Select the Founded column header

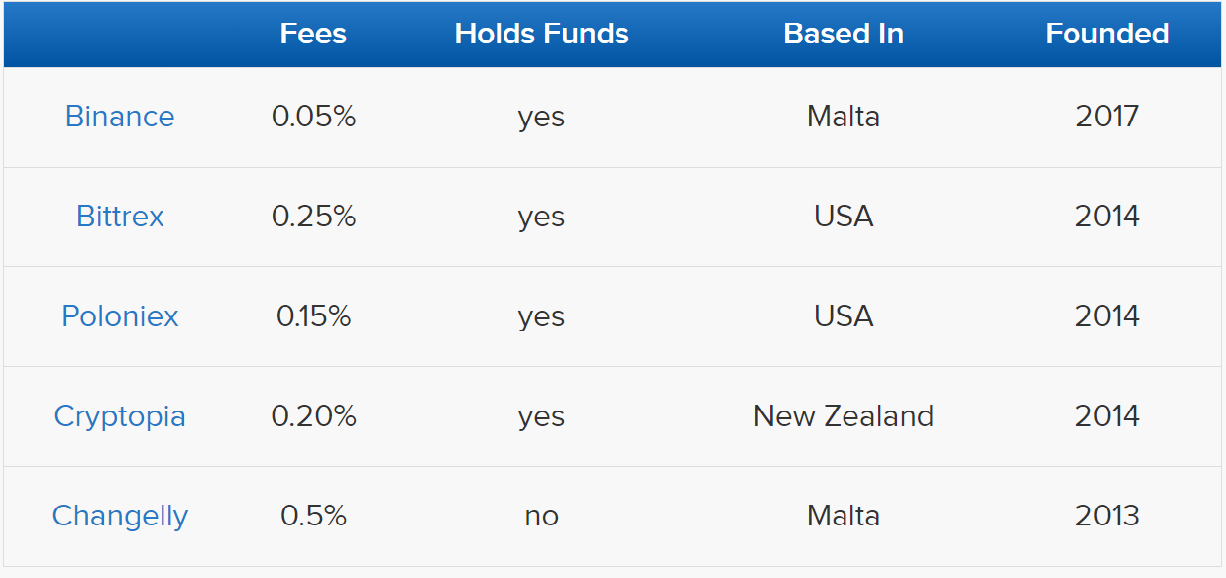click(1107, 34)
